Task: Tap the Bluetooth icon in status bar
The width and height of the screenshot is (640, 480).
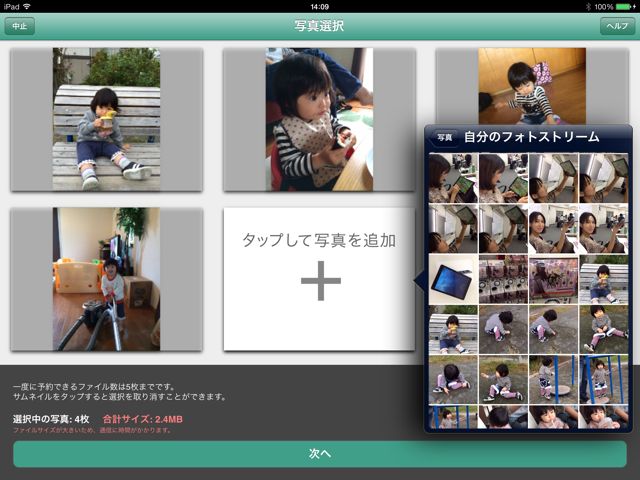Action: tap(588, 7)
